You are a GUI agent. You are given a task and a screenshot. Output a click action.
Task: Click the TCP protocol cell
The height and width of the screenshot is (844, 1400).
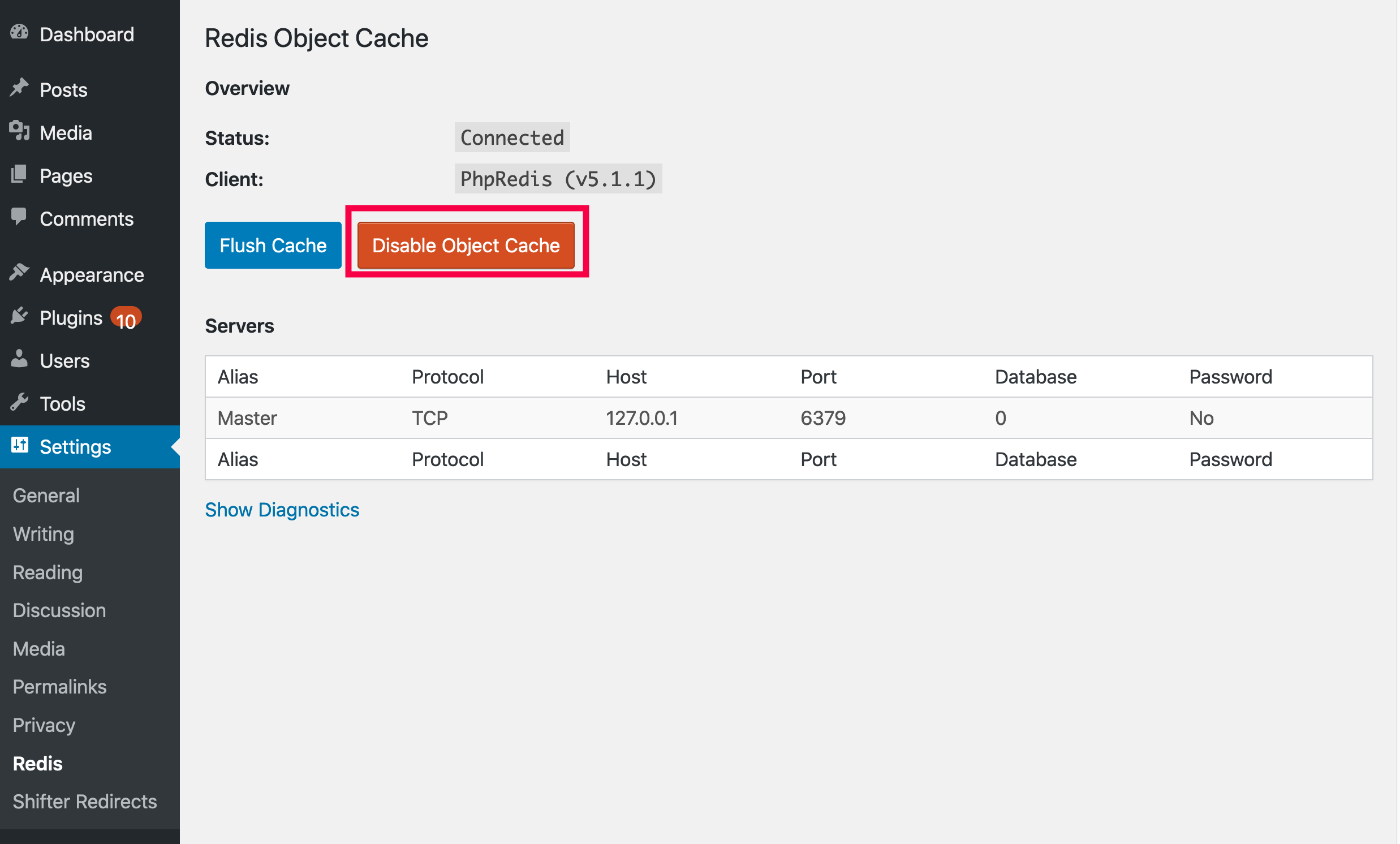pos(429,418)
